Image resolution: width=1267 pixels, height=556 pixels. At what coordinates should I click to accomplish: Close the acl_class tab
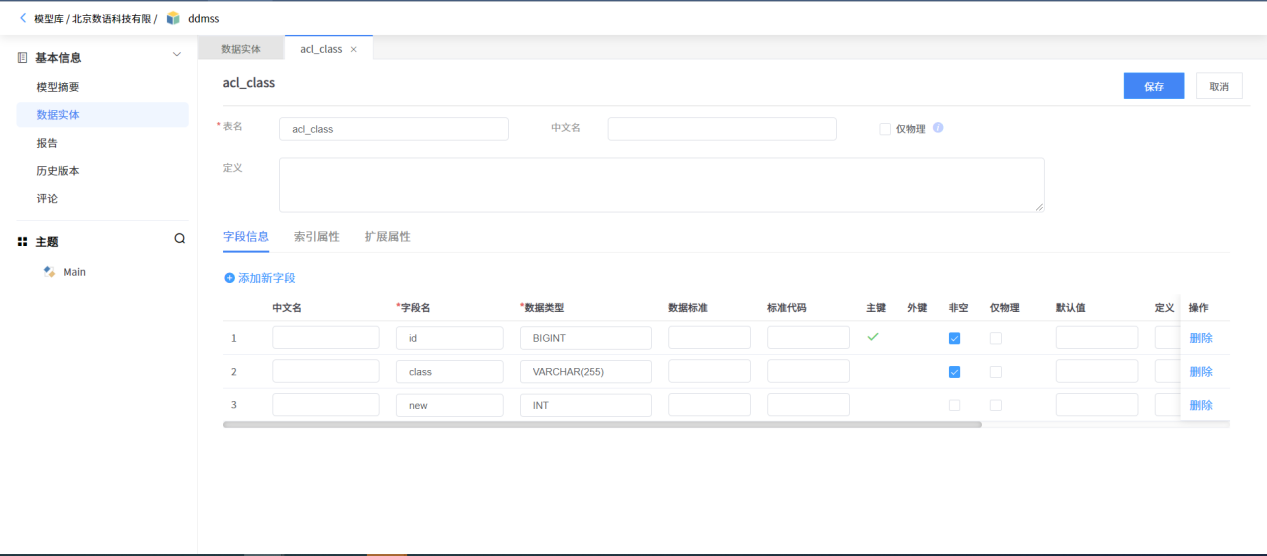[353, 49]
